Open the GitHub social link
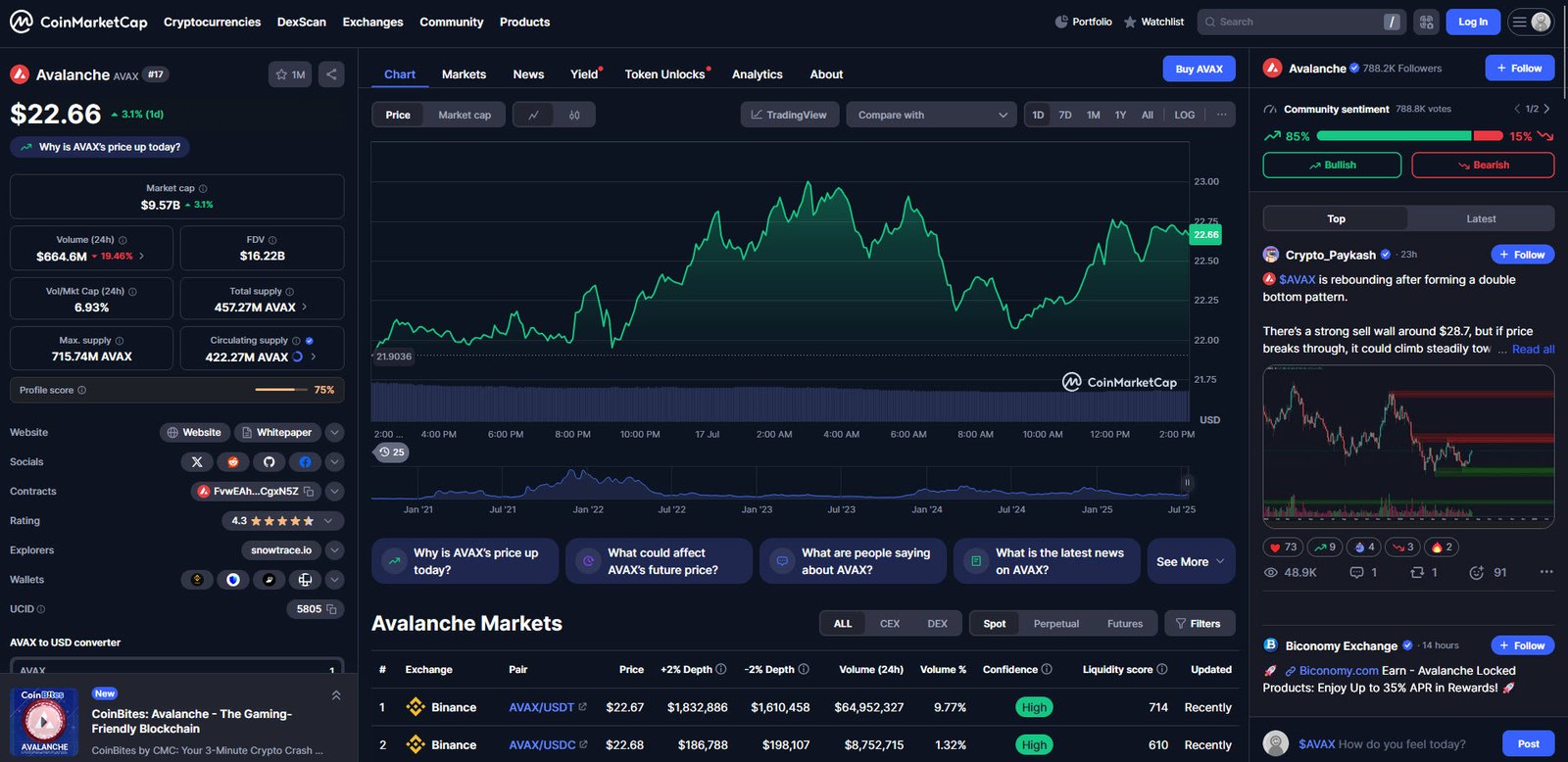Image resolution: width=1568 pixels, height=762 pixels. pos(269,461)
